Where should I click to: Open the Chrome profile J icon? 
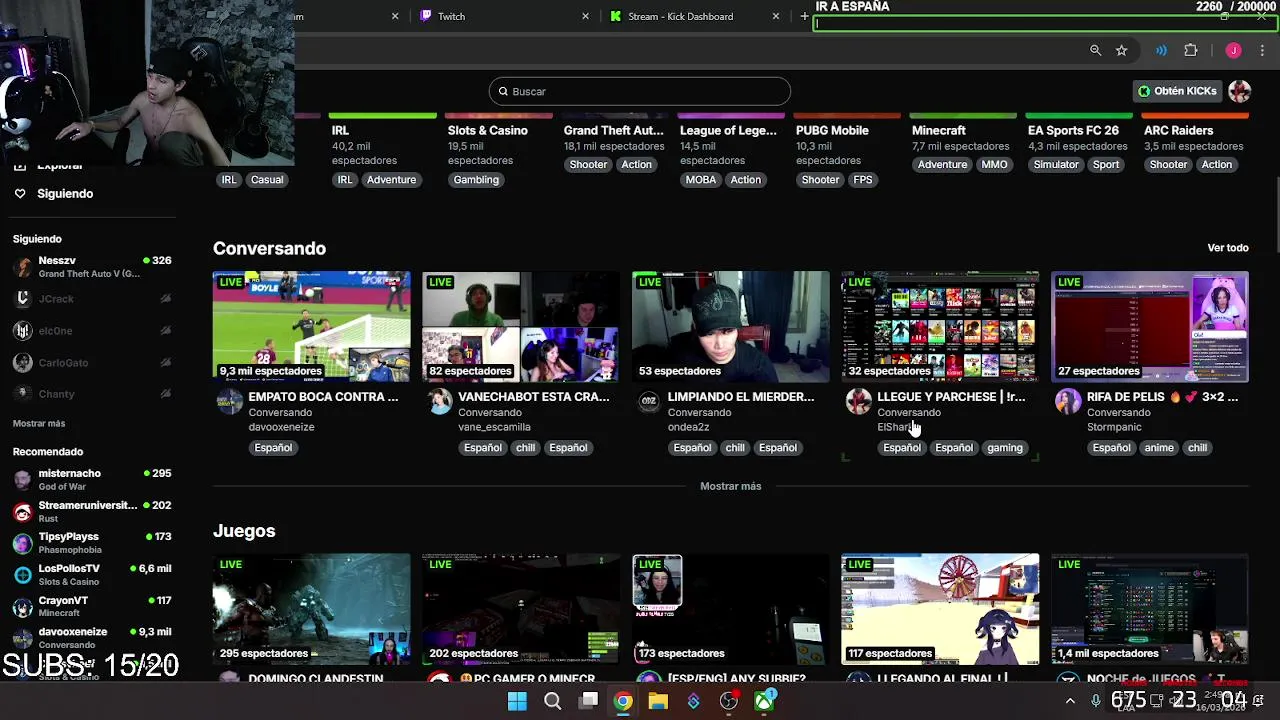click(1233, 50)
